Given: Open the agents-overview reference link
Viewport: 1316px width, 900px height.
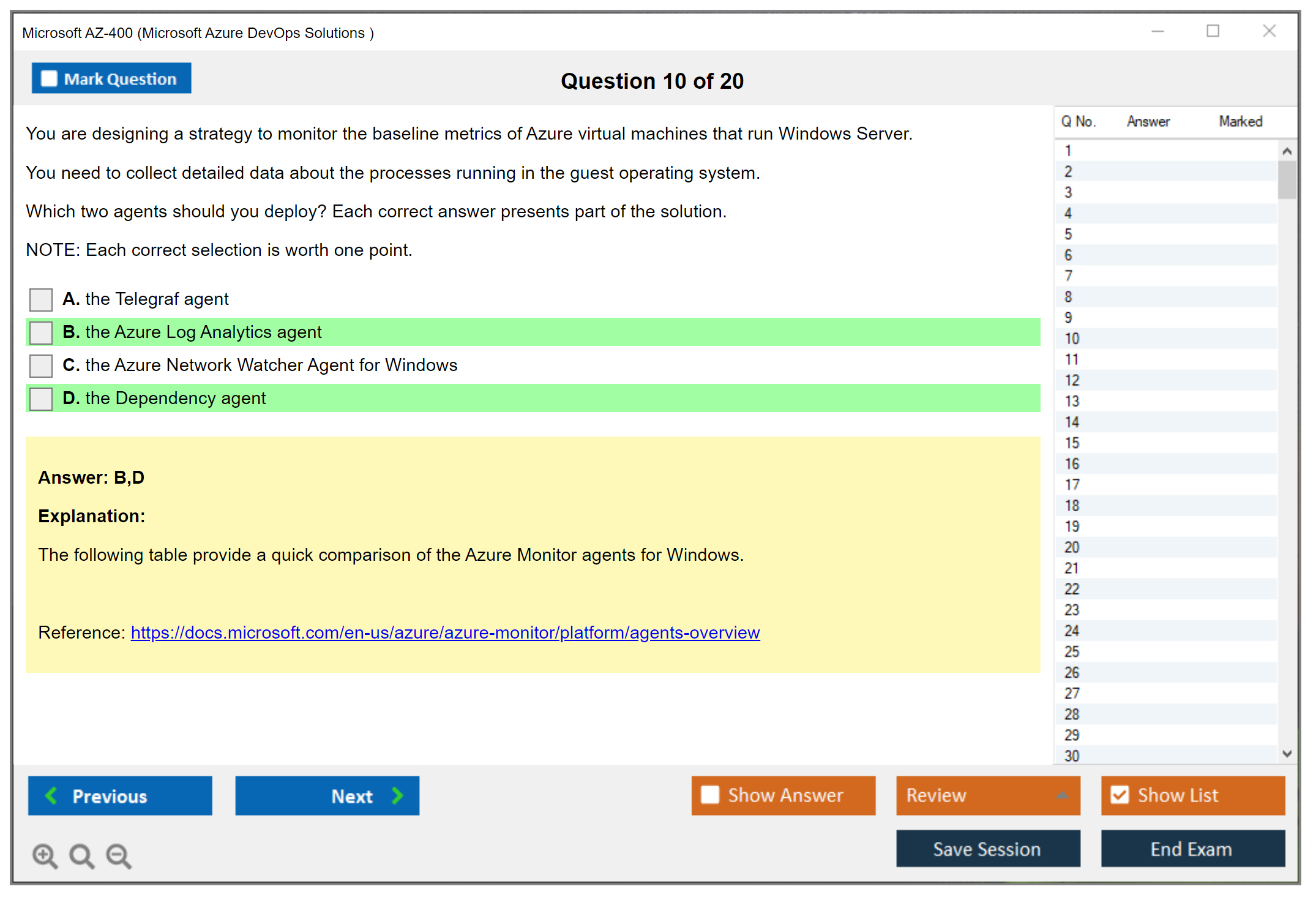Looking at the screenshot, I should pyautogui.click(x=445, y=632).
